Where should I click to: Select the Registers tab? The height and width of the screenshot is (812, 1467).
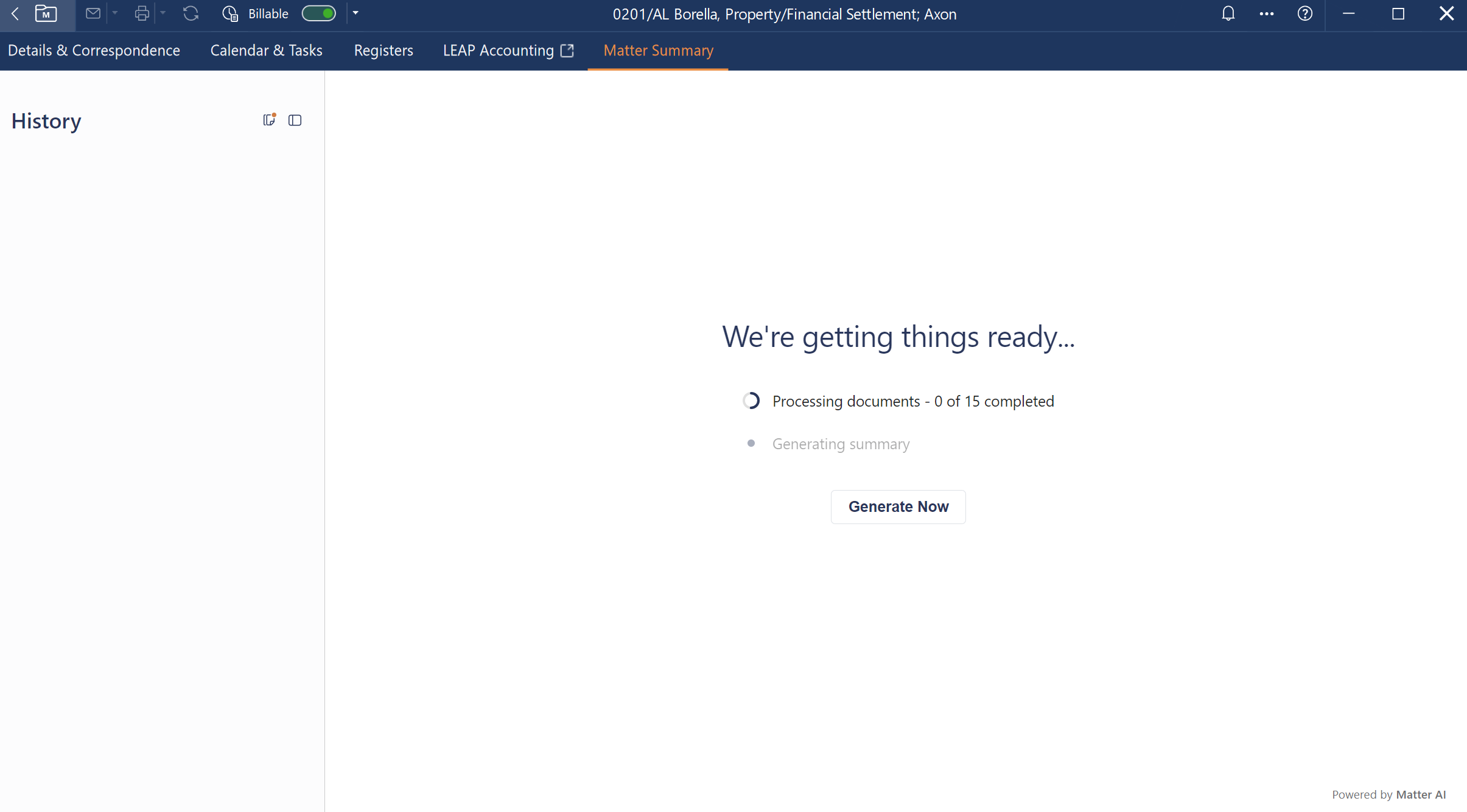coord(383,51)
